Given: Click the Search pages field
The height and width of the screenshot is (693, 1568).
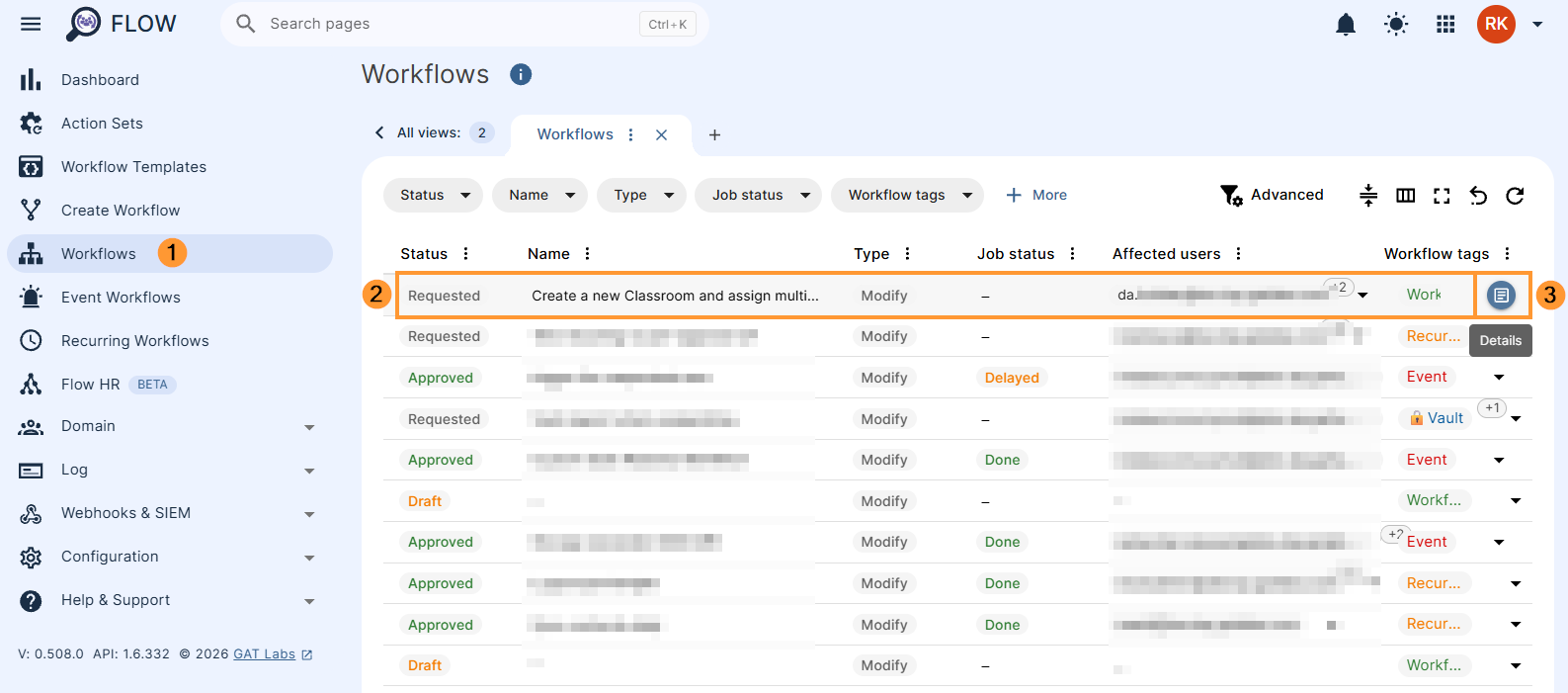Looking at the screenshot, I should click(x=464, y=24).
